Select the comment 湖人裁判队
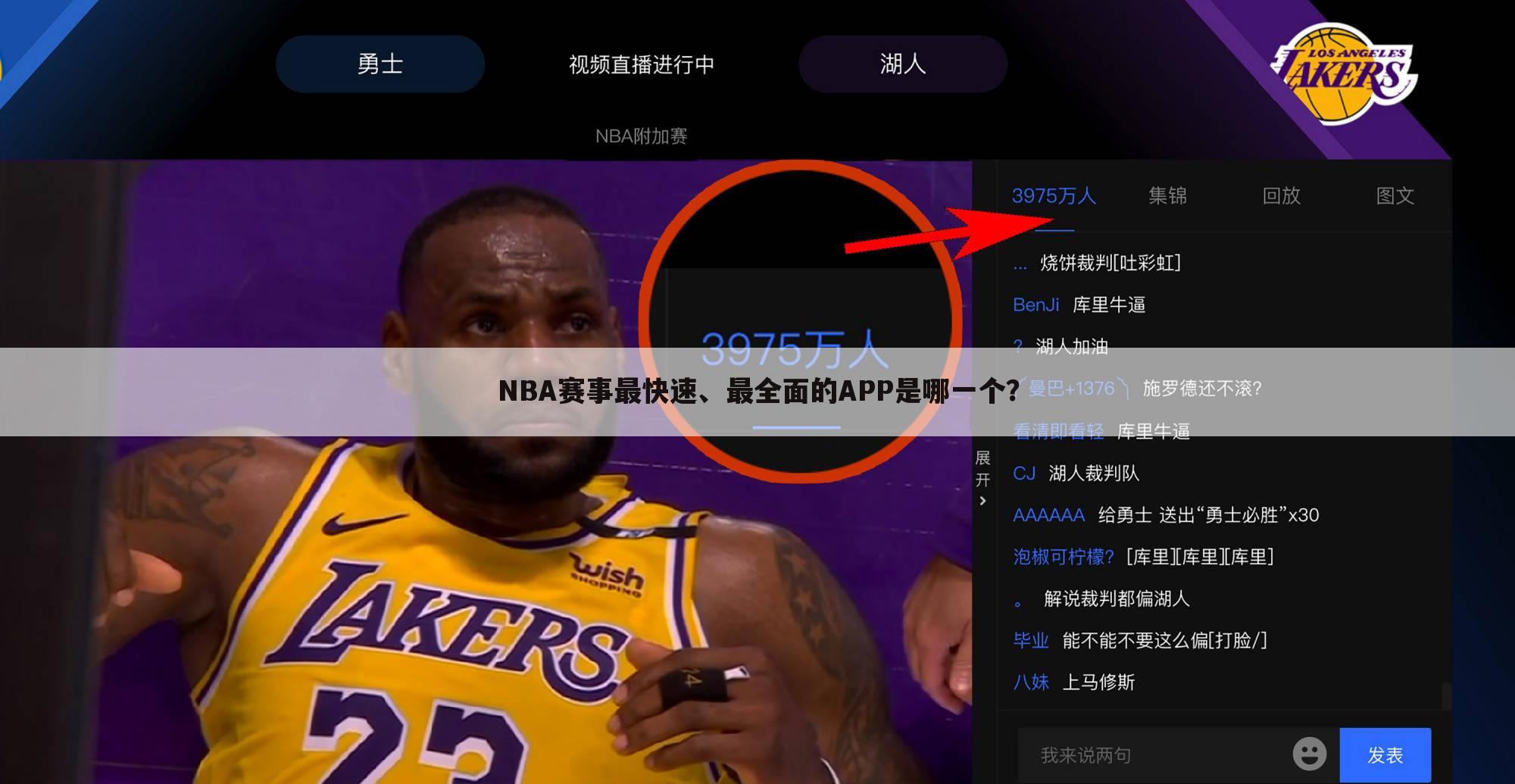Screen dimensions: 1515x784 coord(1094,473)
